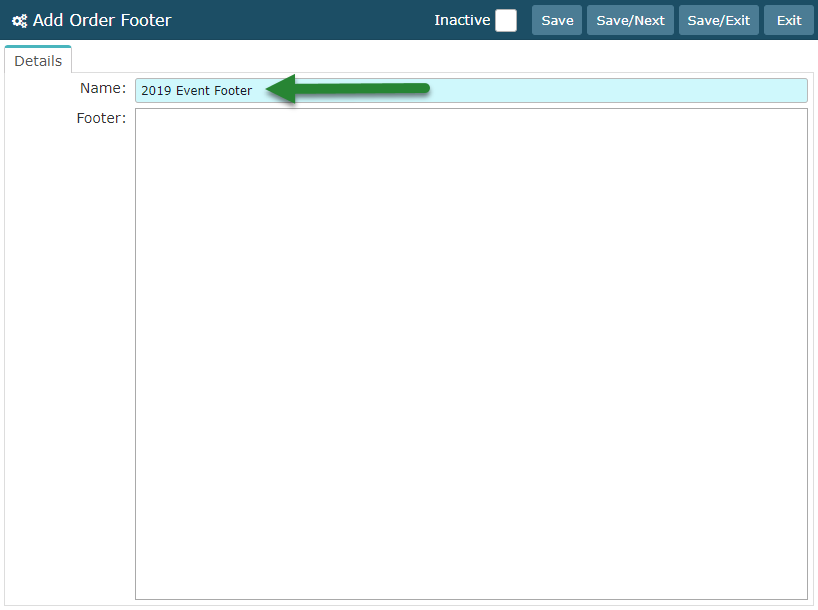Open the Details tab
Image resolution: width=818 pixels, height=610 pixels.
tap(38, 61)
